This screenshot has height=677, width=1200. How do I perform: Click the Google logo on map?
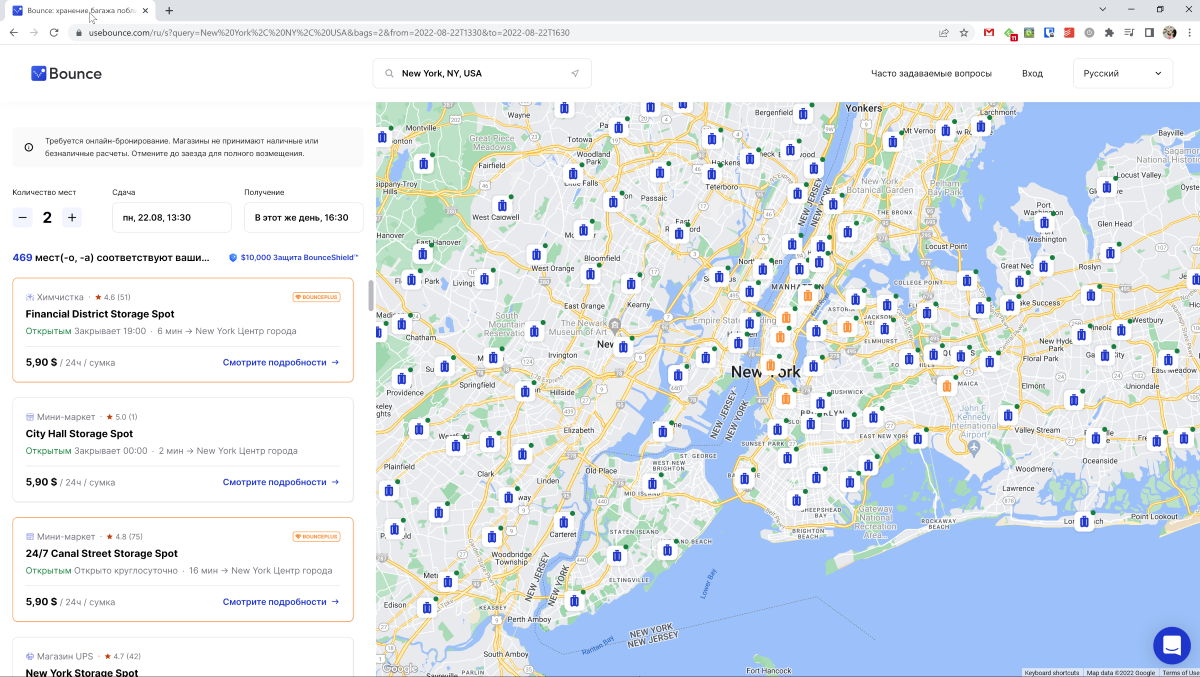coord(399,668)
